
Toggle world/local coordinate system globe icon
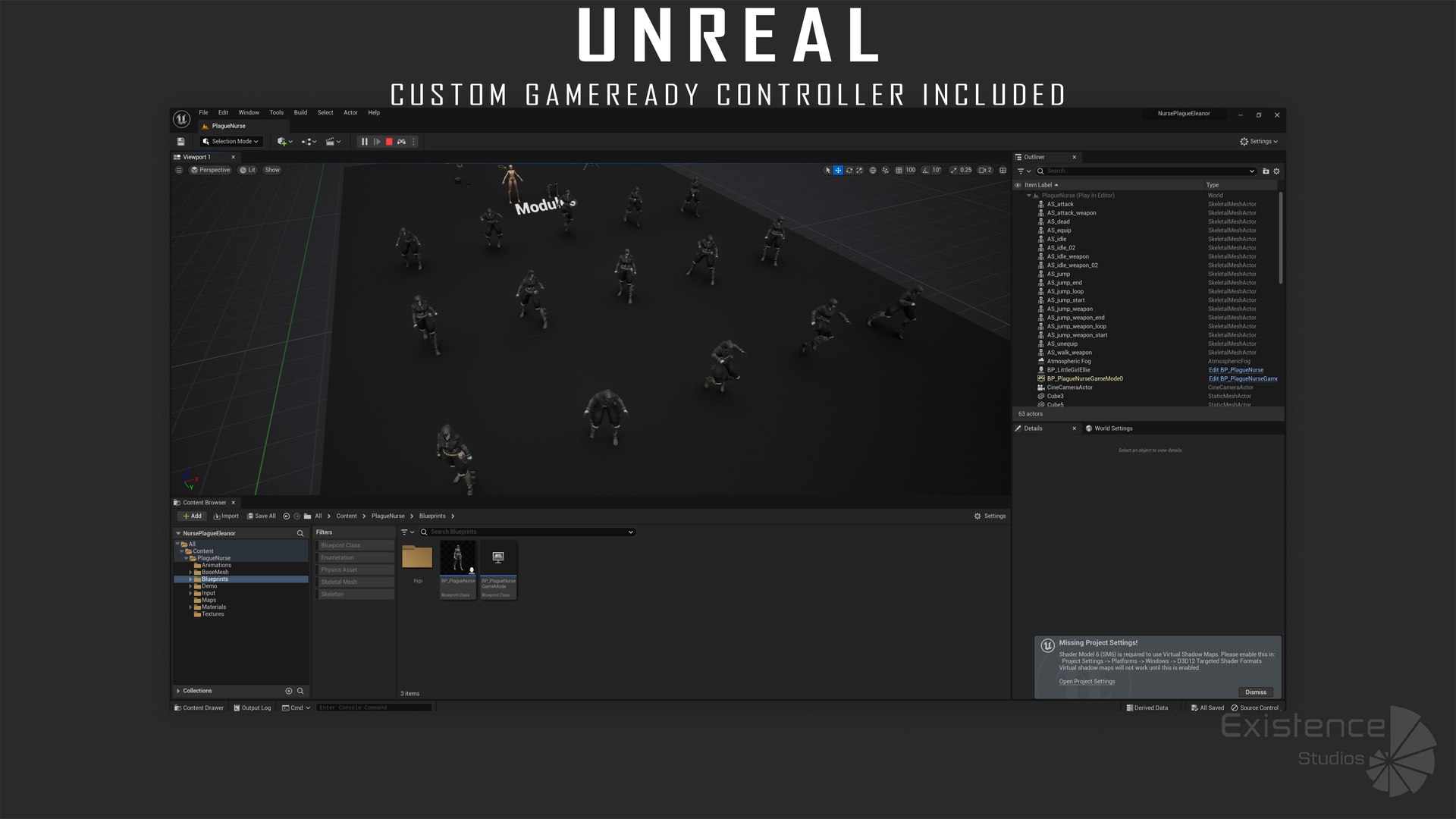coord(873,171)
